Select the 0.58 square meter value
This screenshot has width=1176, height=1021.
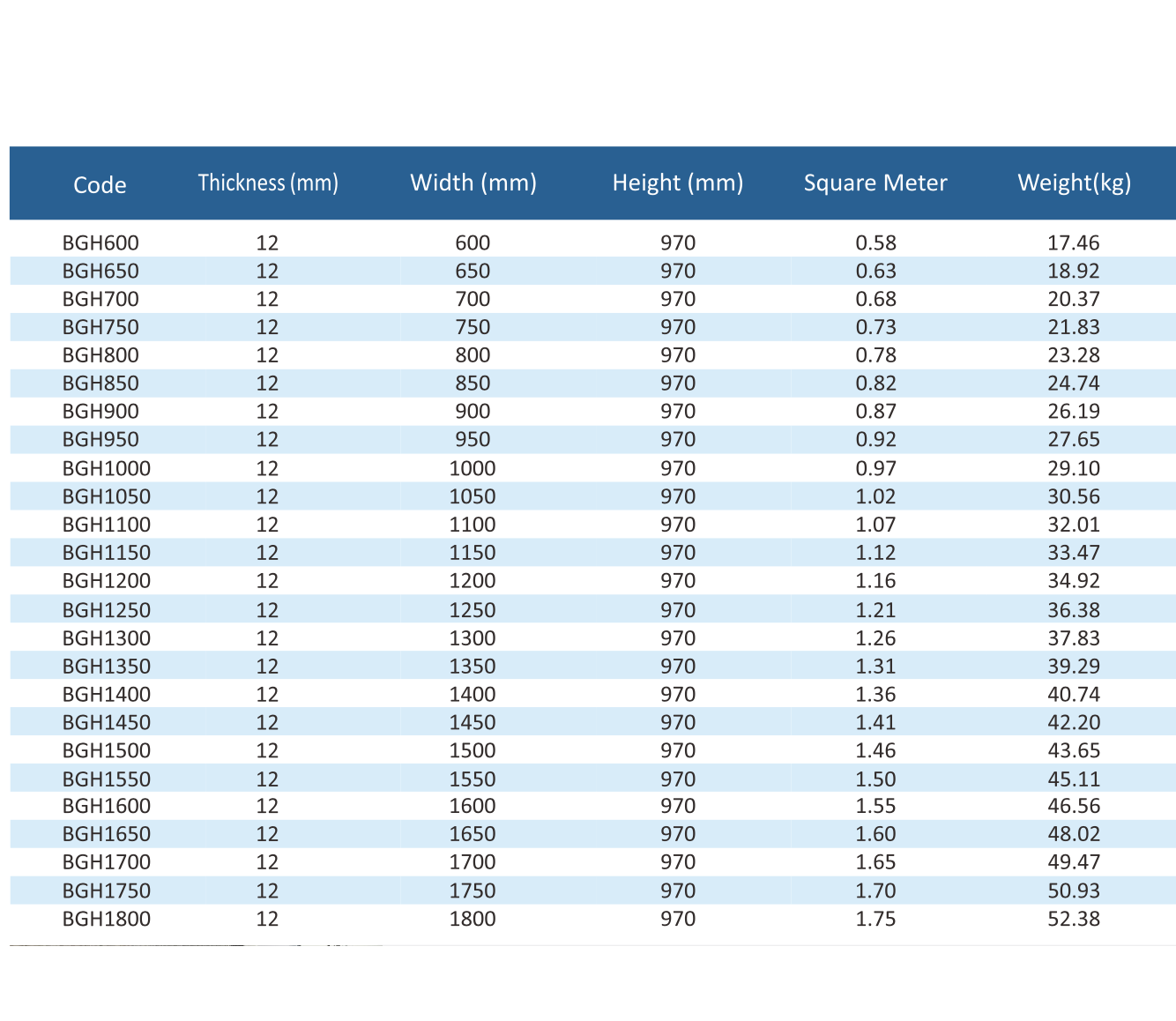tap(875, 242)
